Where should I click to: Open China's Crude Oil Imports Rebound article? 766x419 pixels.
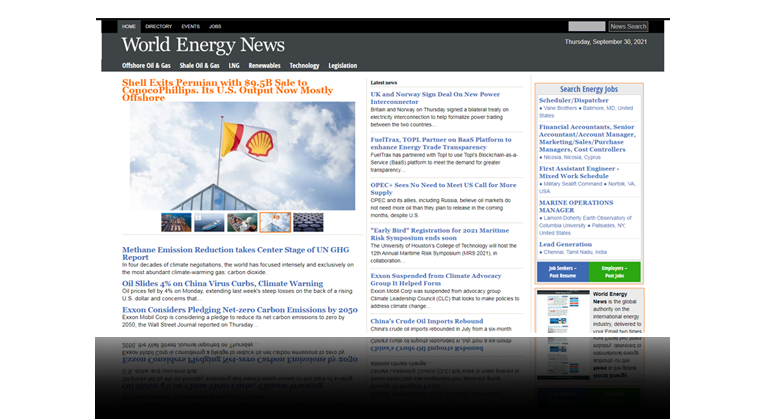click(x=426, y=321)
